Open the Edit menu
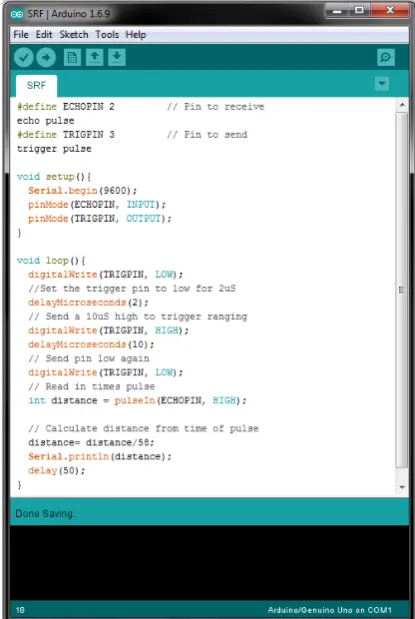The height and width of the screenshot is (619, 415). click(44, 35)
